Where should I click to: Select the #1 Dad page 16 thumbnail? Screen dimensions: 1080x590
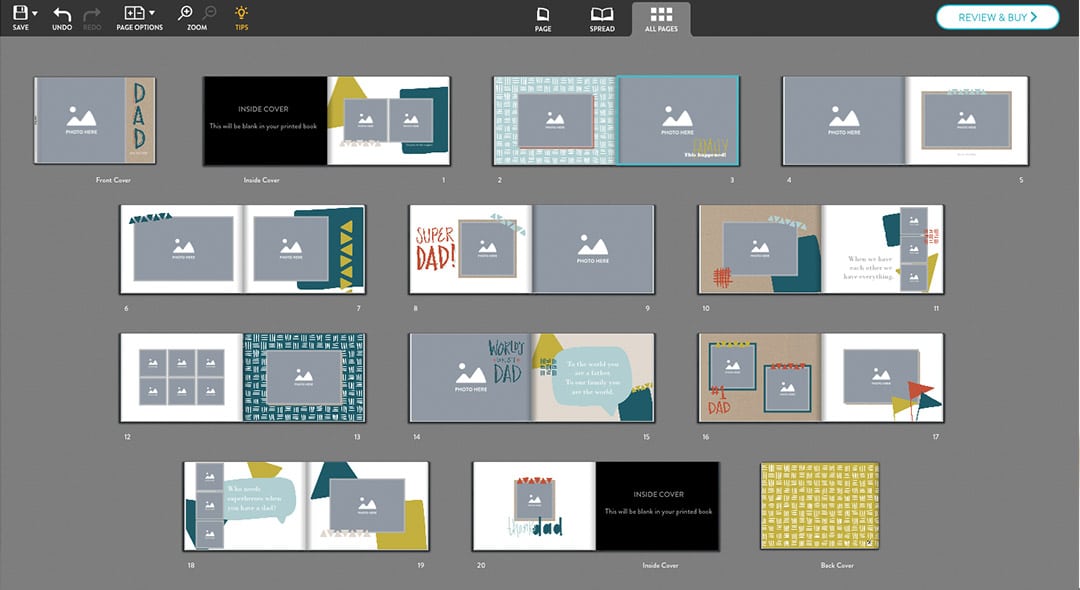click(x=759, y=377)
